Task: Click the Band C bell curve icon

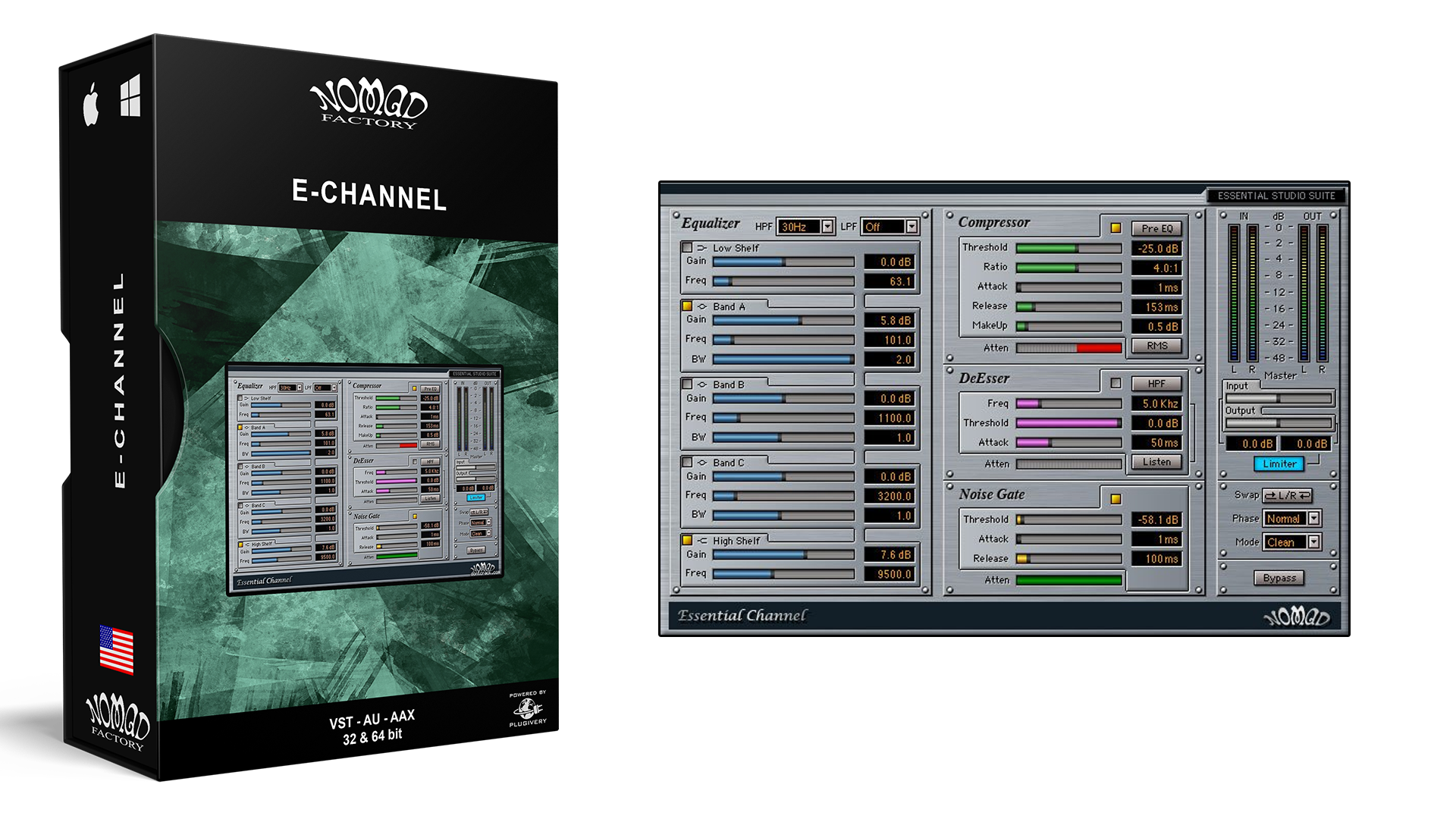Action: pos(701,463)
